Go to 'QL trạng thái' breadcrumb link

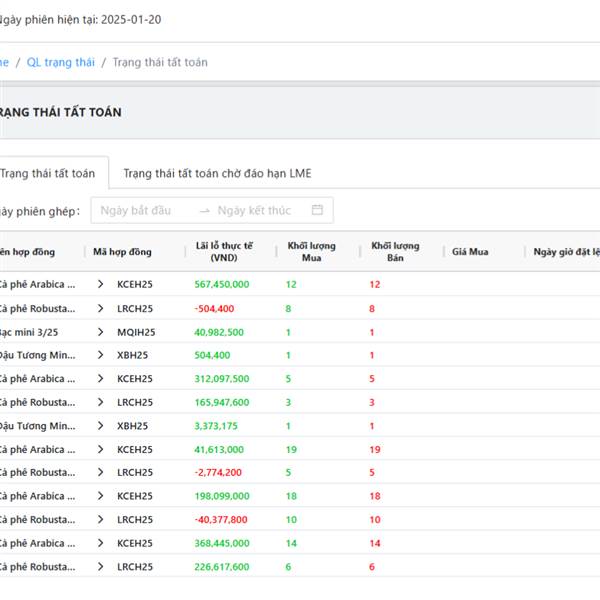pos(60,62)
